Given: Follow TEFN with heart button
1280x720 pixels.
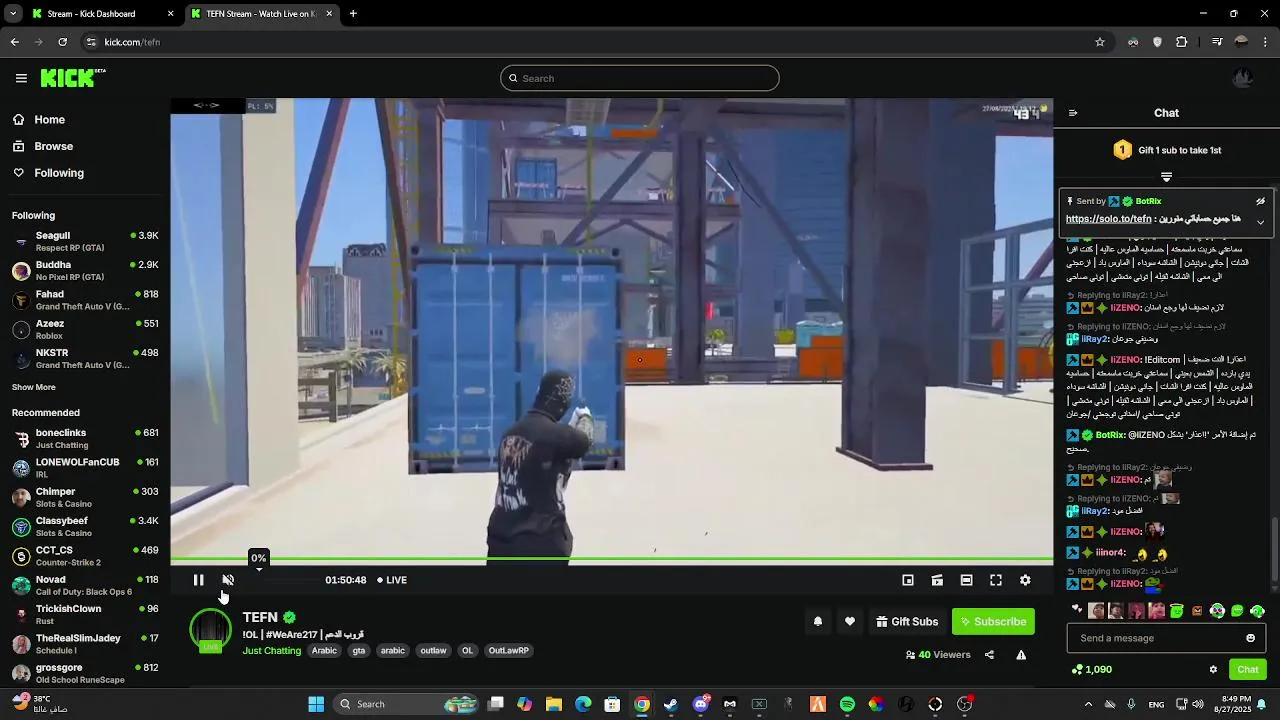Looking at the screenshot, I should [849, 622].
